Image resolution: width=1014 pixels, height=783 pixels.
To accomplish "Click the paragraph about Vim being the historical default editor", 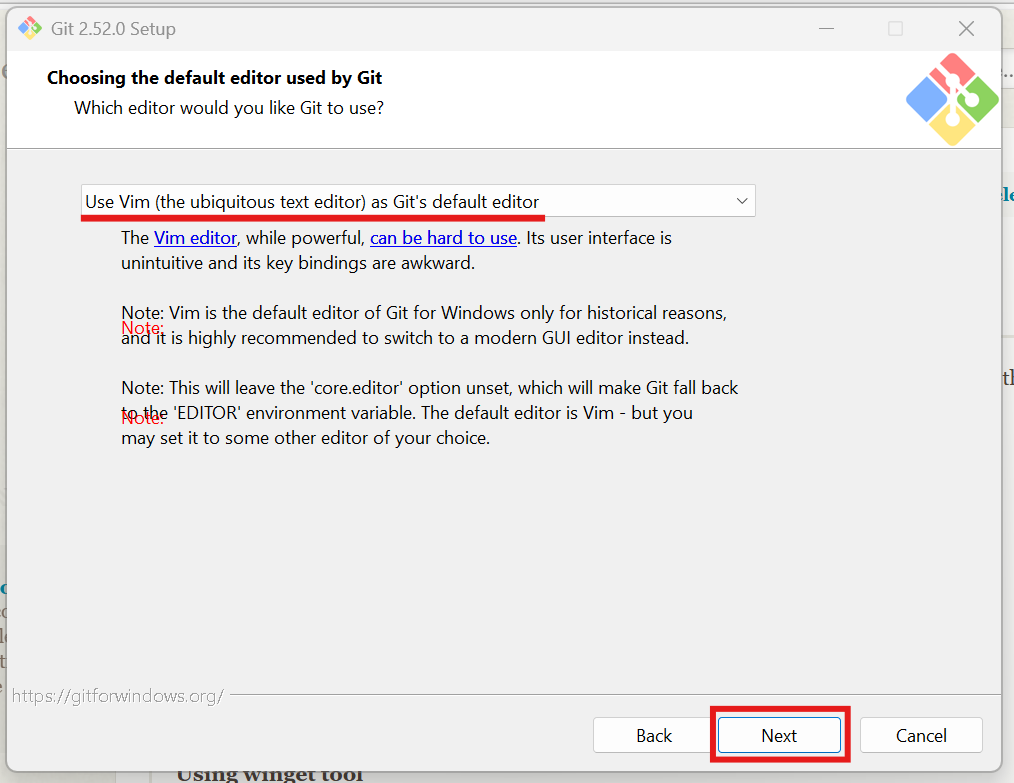I will (424, 325).
